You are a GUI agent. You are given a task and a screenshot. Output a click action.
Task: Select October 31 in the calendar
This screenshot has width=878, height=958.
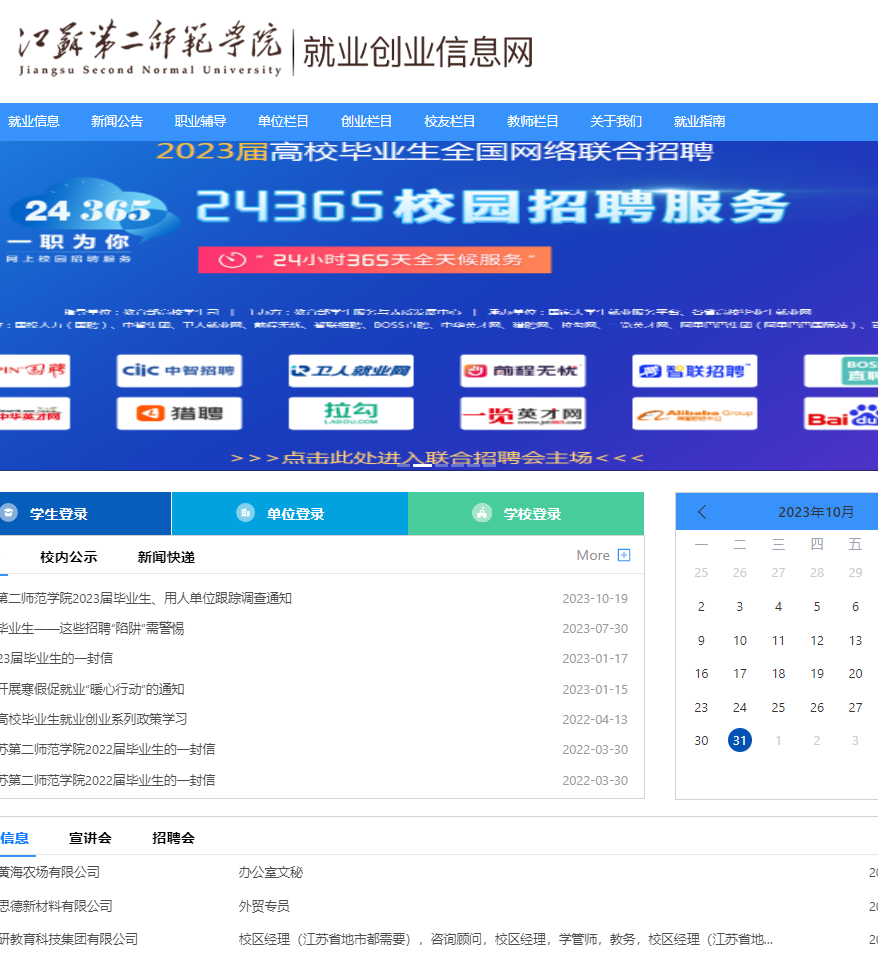[740, 740]
